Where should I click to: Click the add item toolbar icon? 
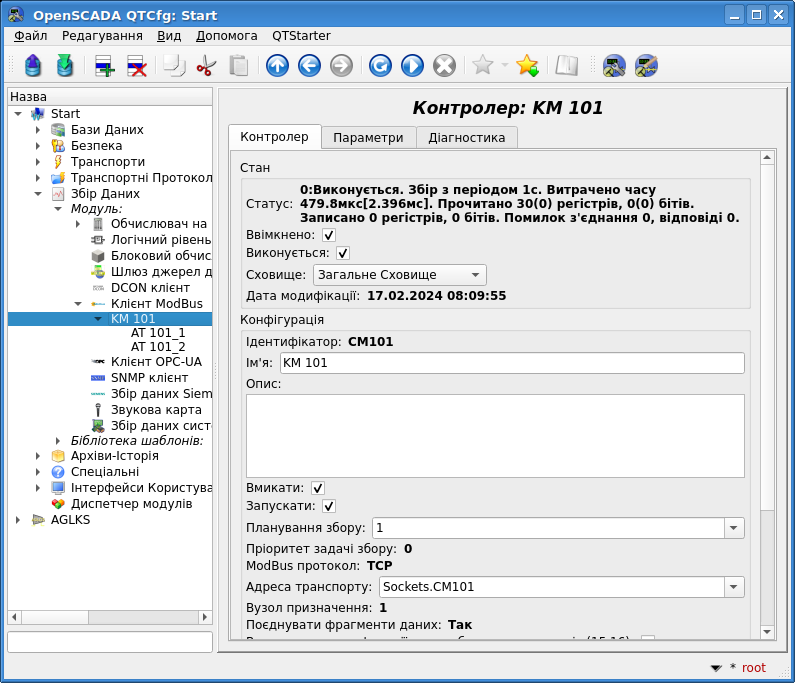pyautogui.click(x=104, y=66)
